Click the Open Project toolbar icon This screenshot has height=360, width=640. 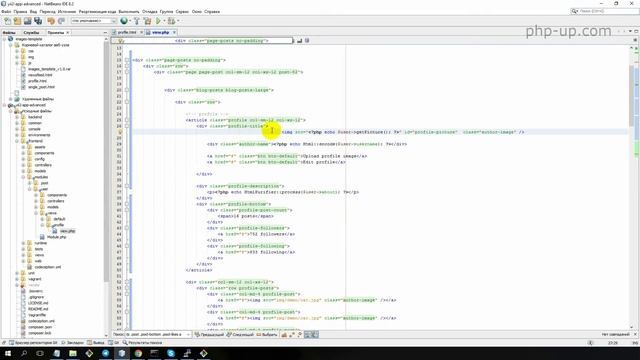(27, 21)
